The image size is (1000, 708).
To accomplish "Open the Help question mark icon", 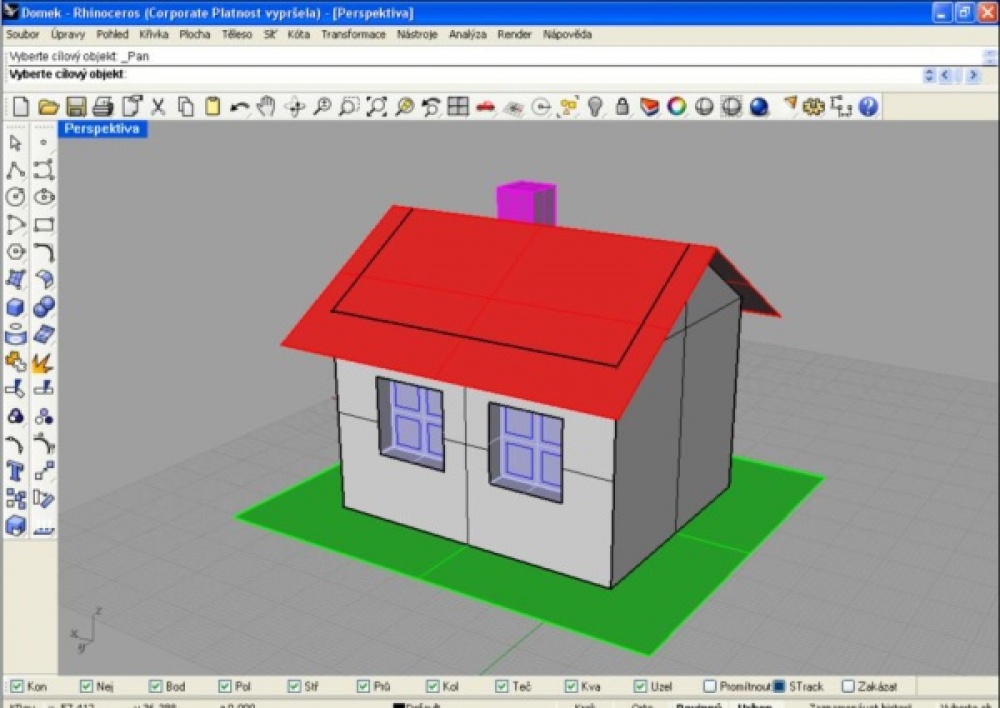I will click(868, 107).
